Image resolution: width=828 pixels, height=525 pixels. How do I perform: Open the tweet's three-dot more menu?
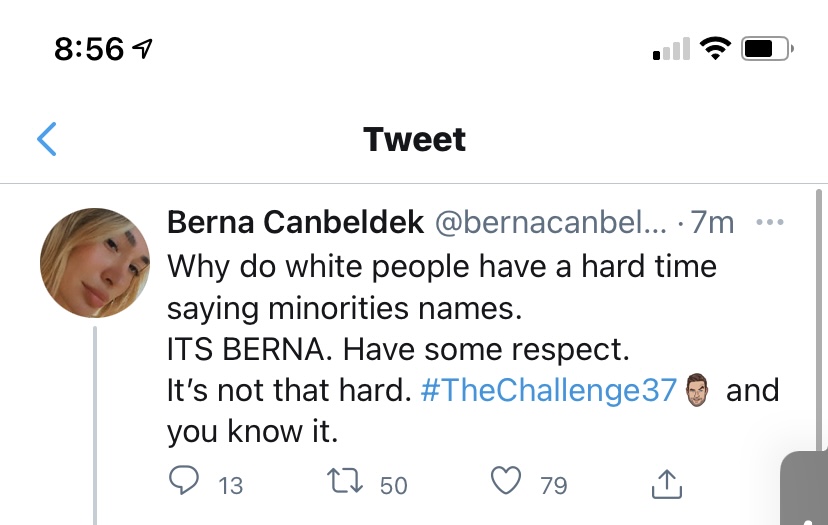[x=769, y=222]
